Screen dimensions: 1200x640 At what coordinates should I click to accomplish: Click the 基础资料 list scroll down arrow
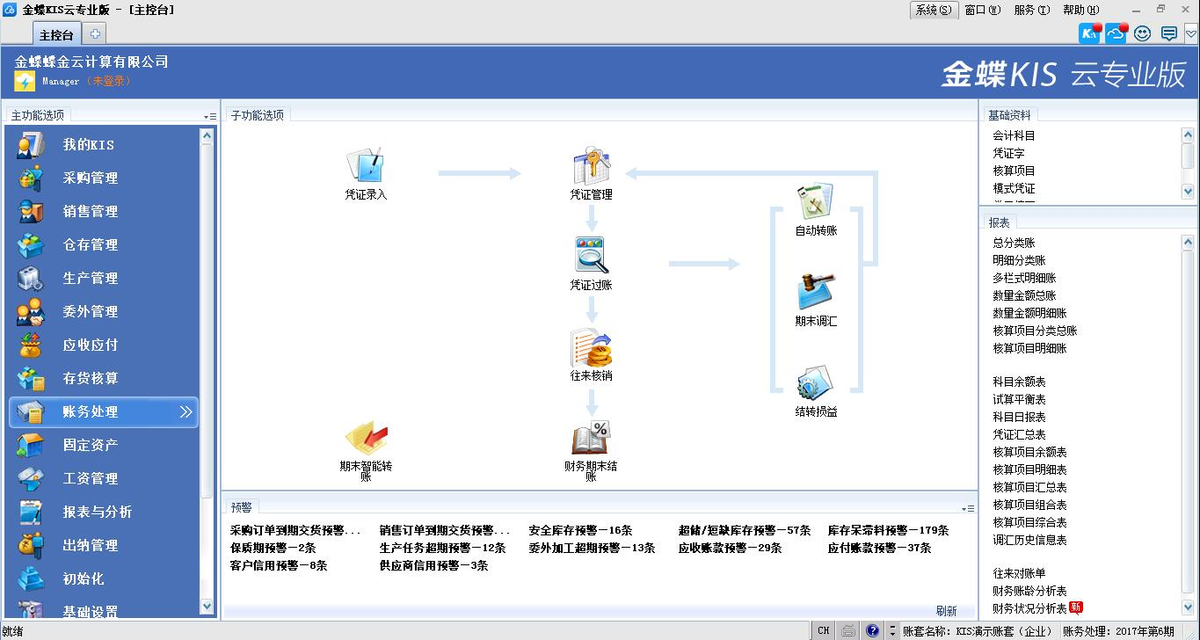click(x=1188, y=191)
